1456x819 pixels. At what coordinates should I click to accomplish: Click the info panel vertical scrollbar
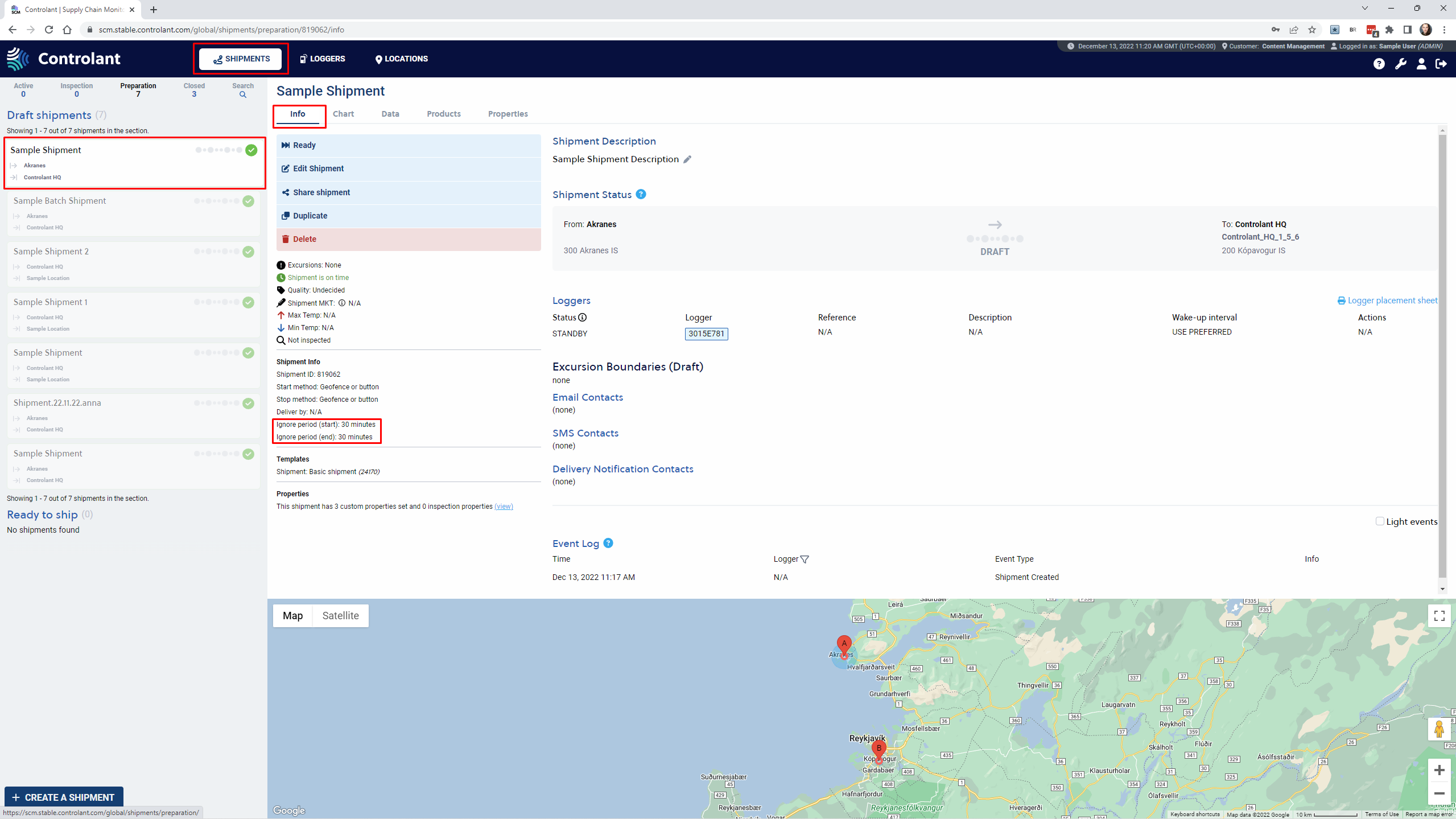pyautogui.click(x=1442, y=356)
